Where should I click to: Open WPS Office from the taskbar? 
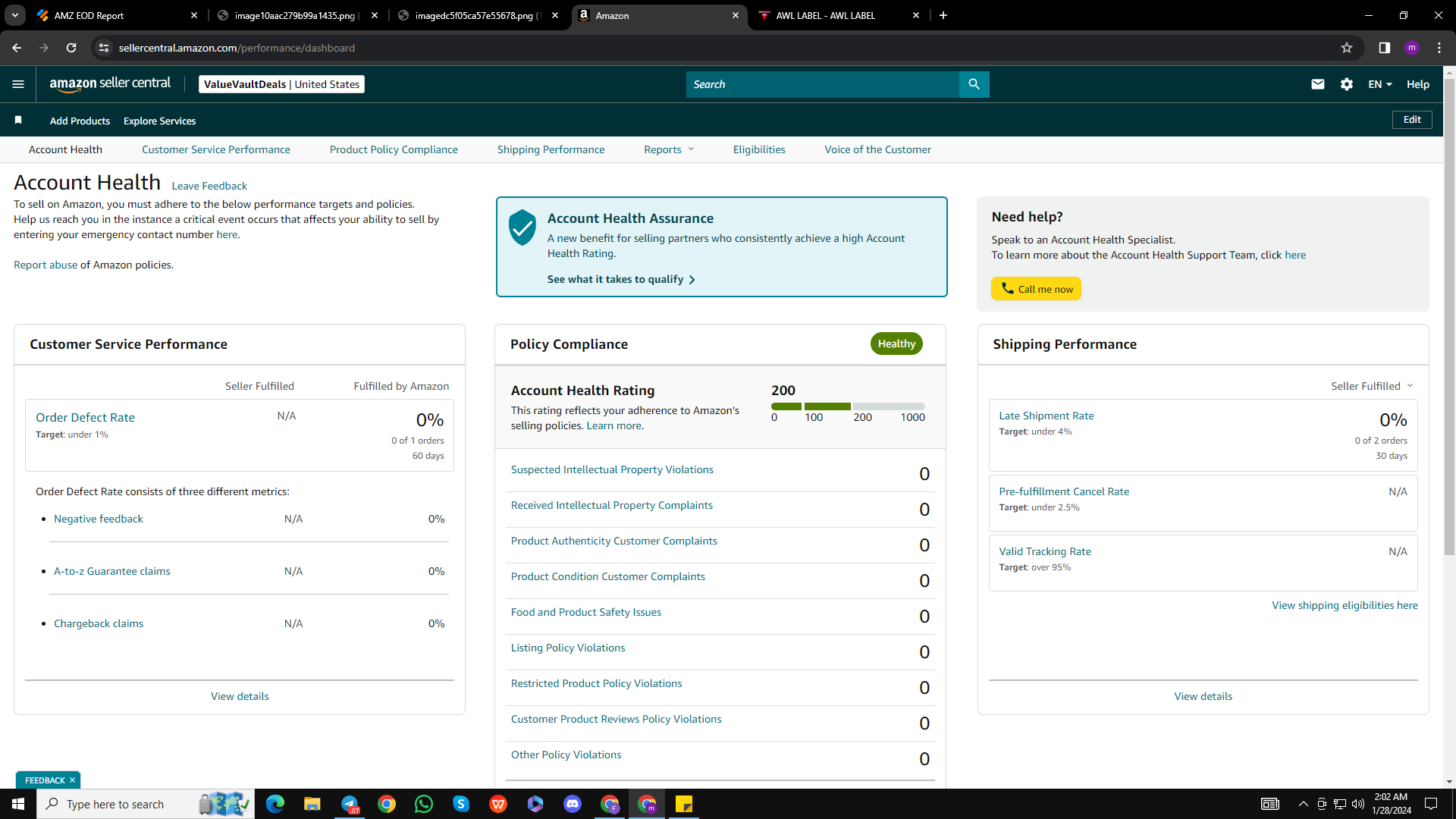[498, 804]
